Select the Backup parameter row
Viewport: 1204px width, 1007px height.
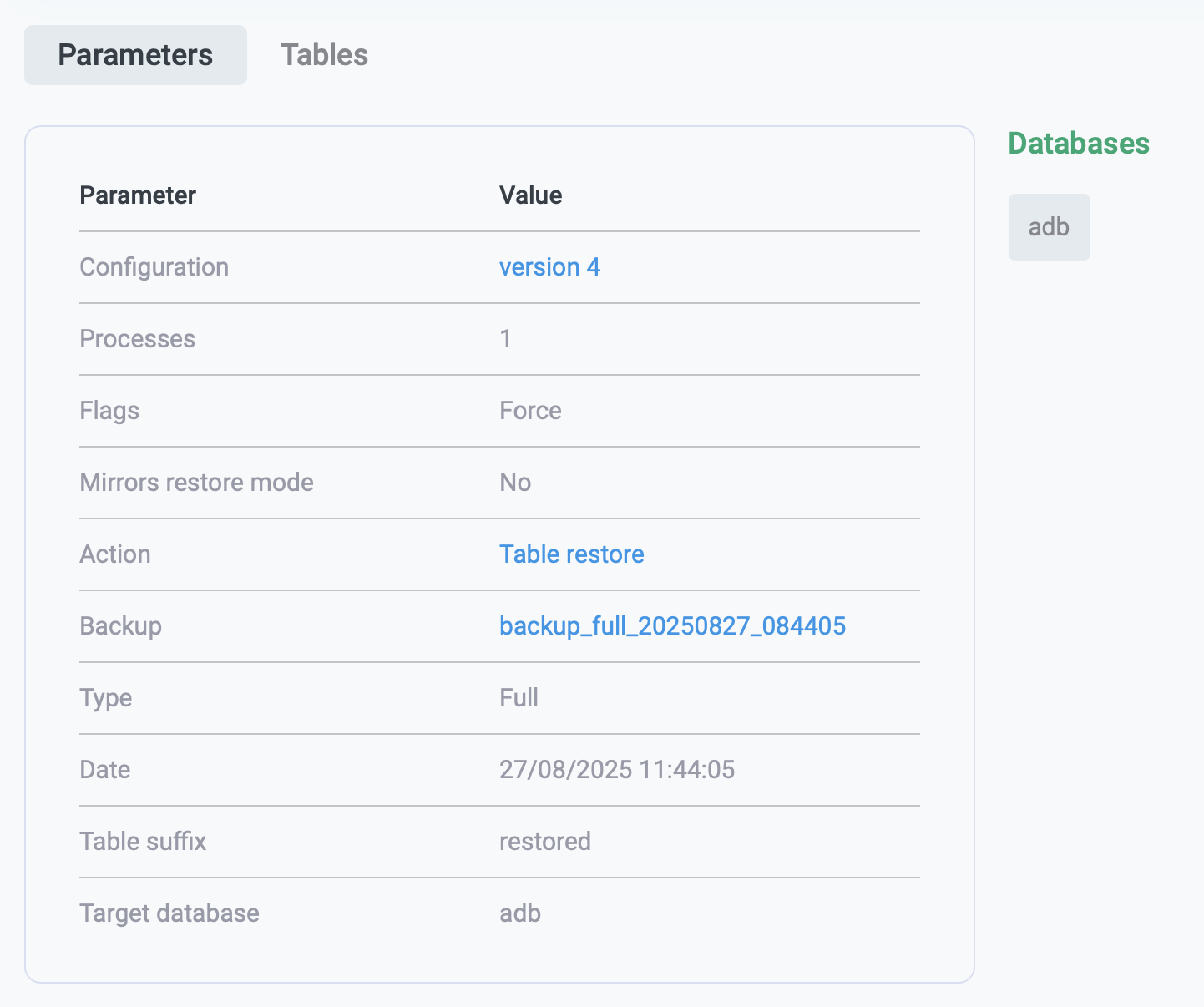[120, 625]
